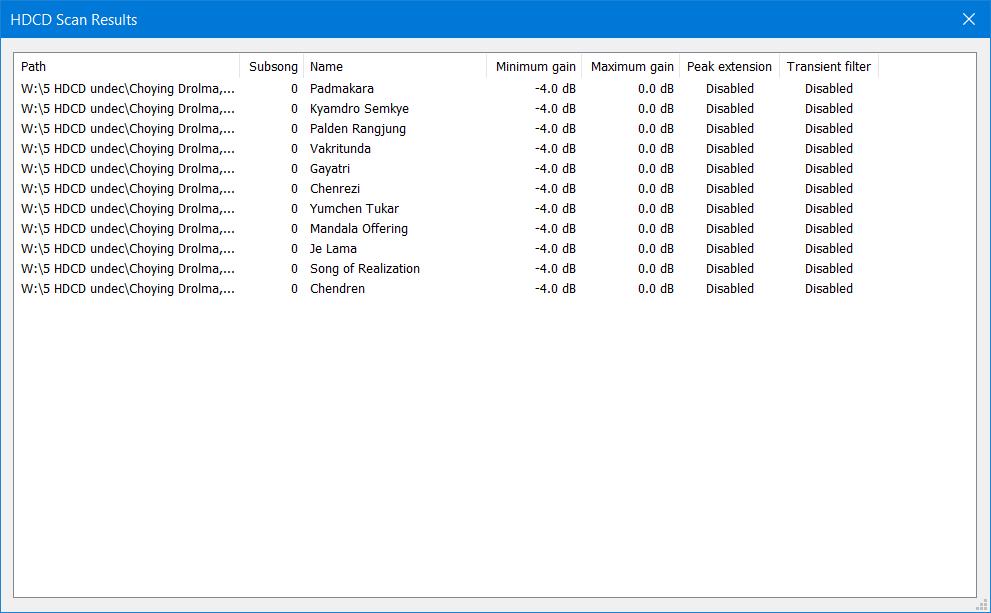The image size is (991, 613).
Task: Click the -4.0 dB value for Padmakara
Action: coord(555,88)
